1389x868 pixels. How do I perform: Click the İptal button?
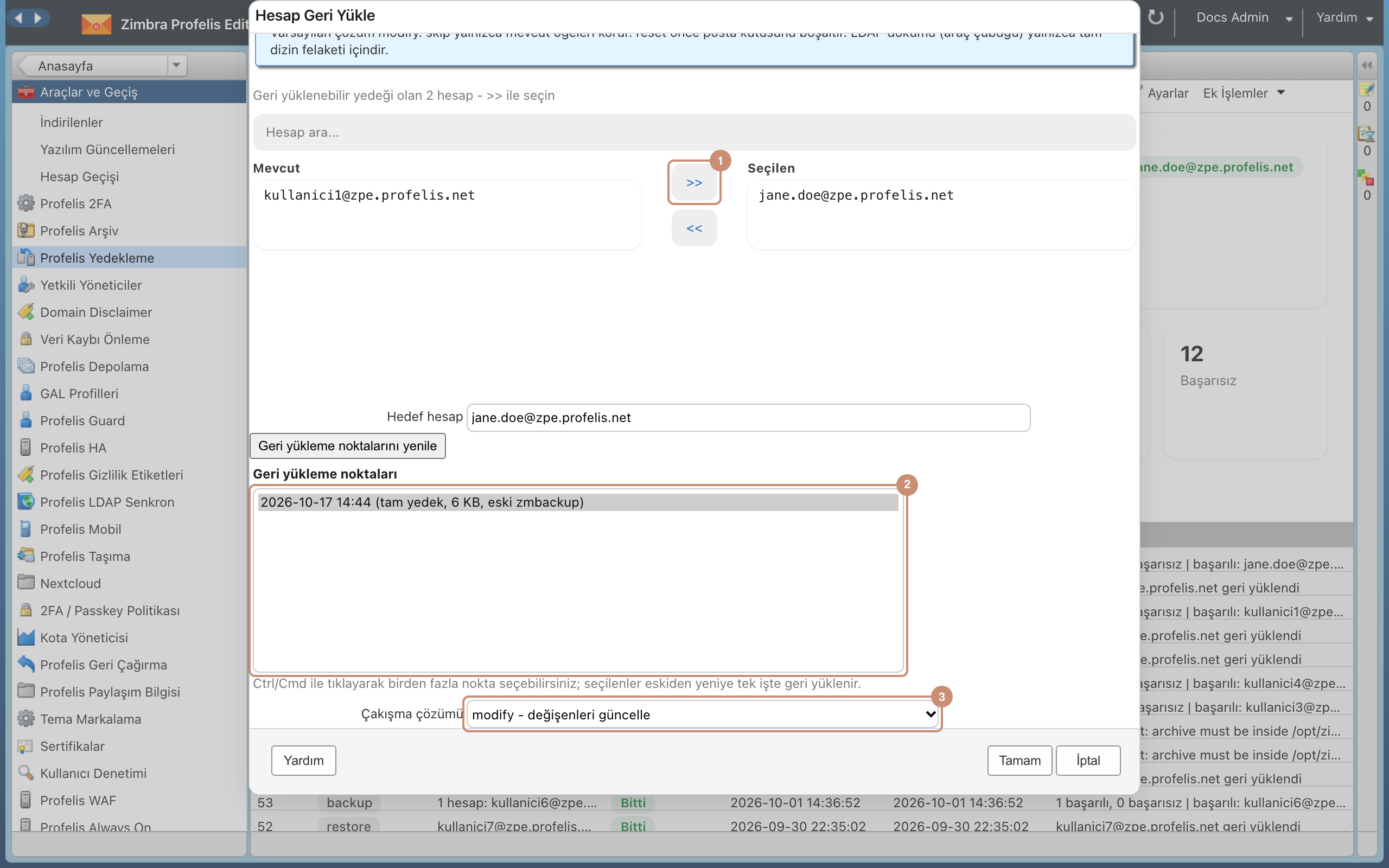coord(1088,760)
